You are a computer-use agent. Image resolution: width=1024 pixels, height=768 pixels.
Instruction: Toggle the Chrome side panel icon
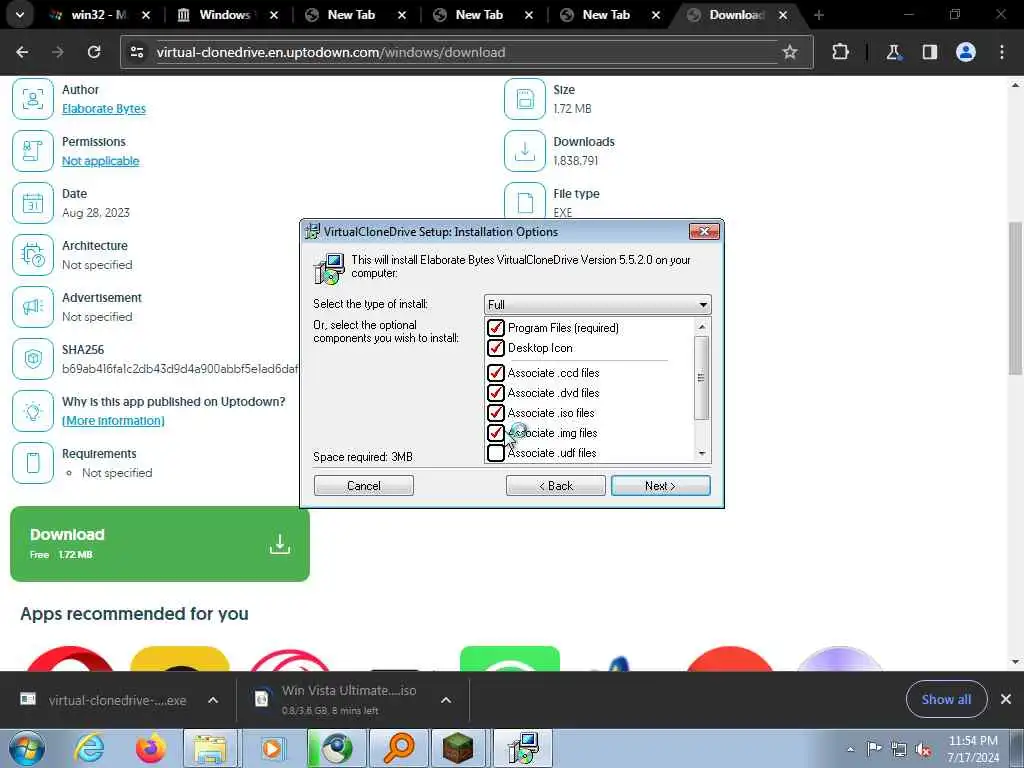coord(929,52)
